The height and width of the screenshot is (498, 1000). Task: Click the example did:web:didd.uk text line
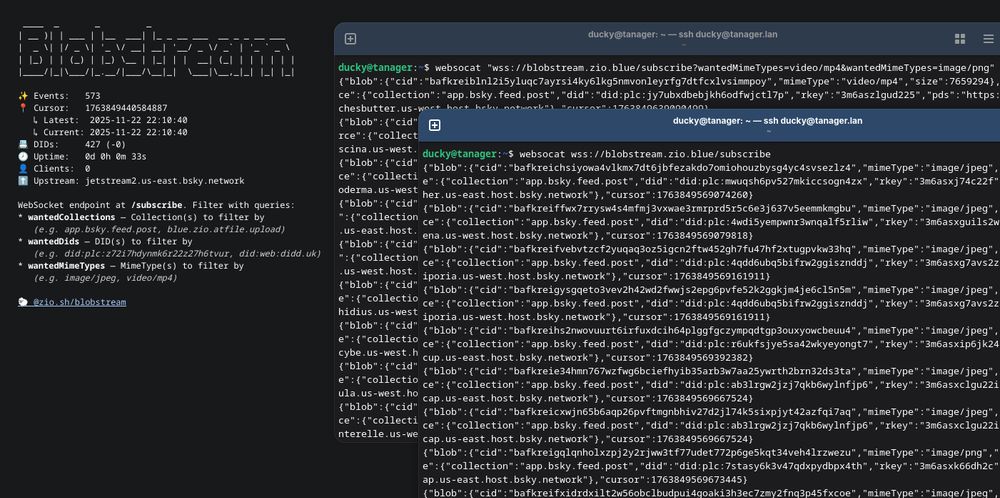pyautogui.click(x=177, y=254)
